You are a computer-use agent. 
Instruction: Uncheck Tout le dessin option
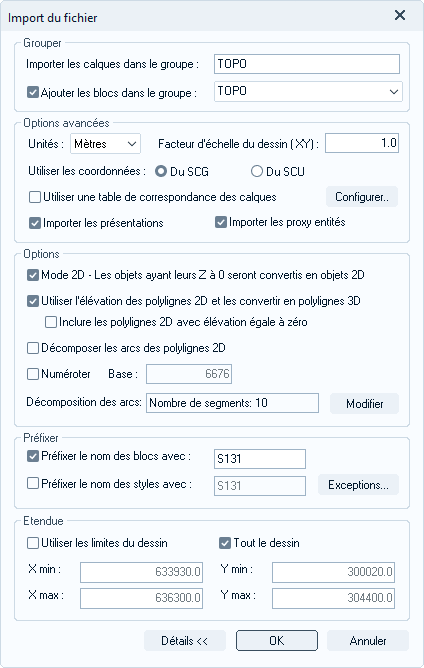[x=225, y=543]
